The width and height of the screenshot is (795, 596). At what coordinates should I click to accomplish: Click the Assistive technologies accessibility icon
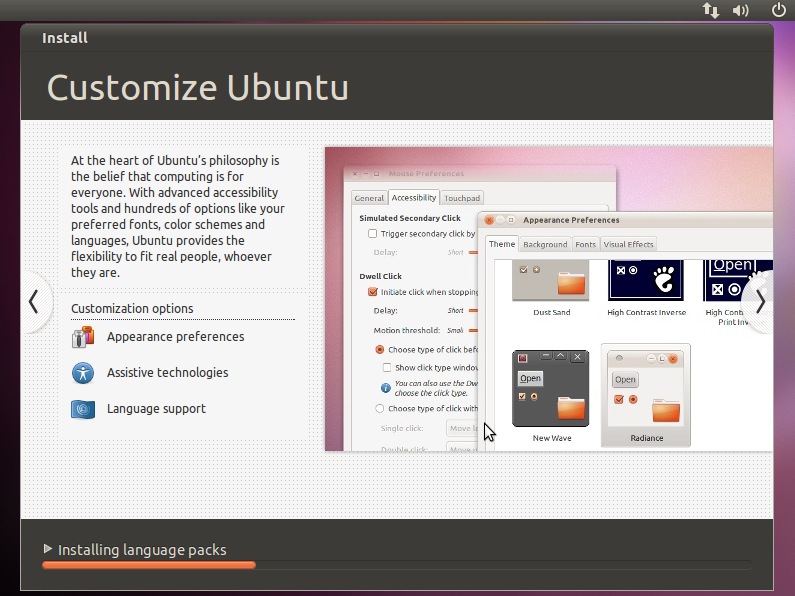pos(83,373)
